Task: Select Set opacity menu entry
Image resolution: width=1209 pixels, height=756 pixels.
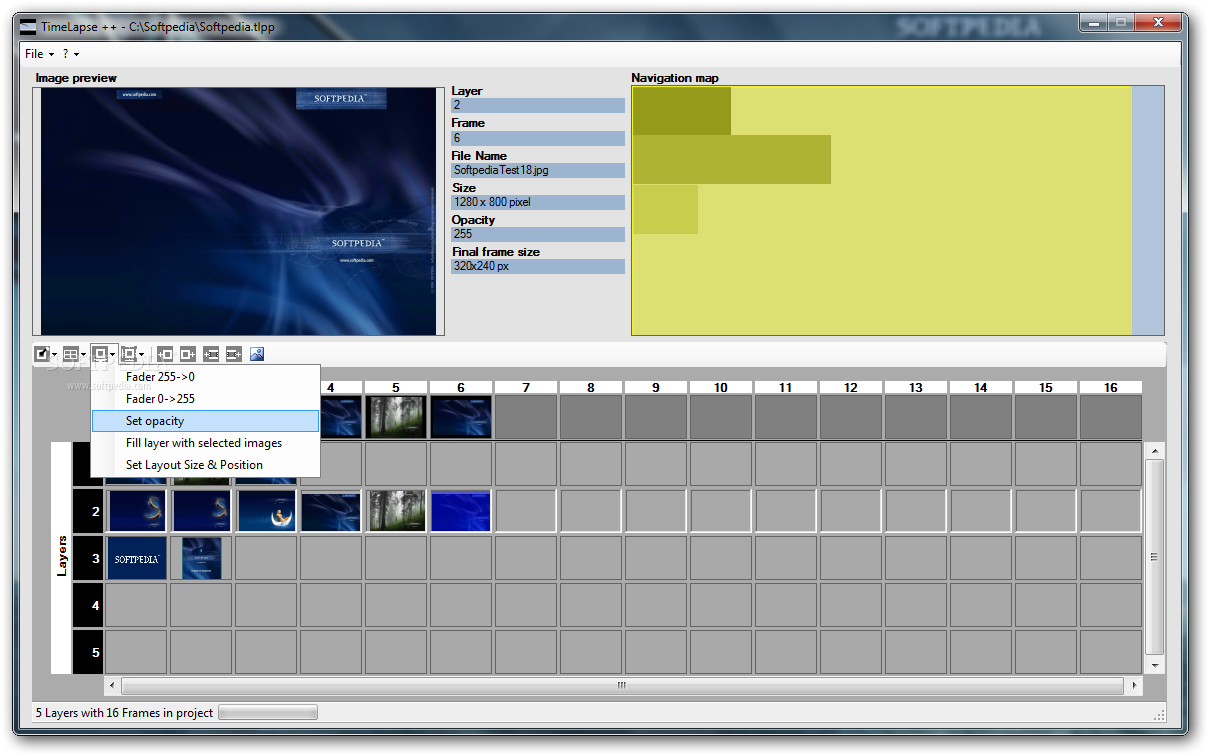Action: 205,421
